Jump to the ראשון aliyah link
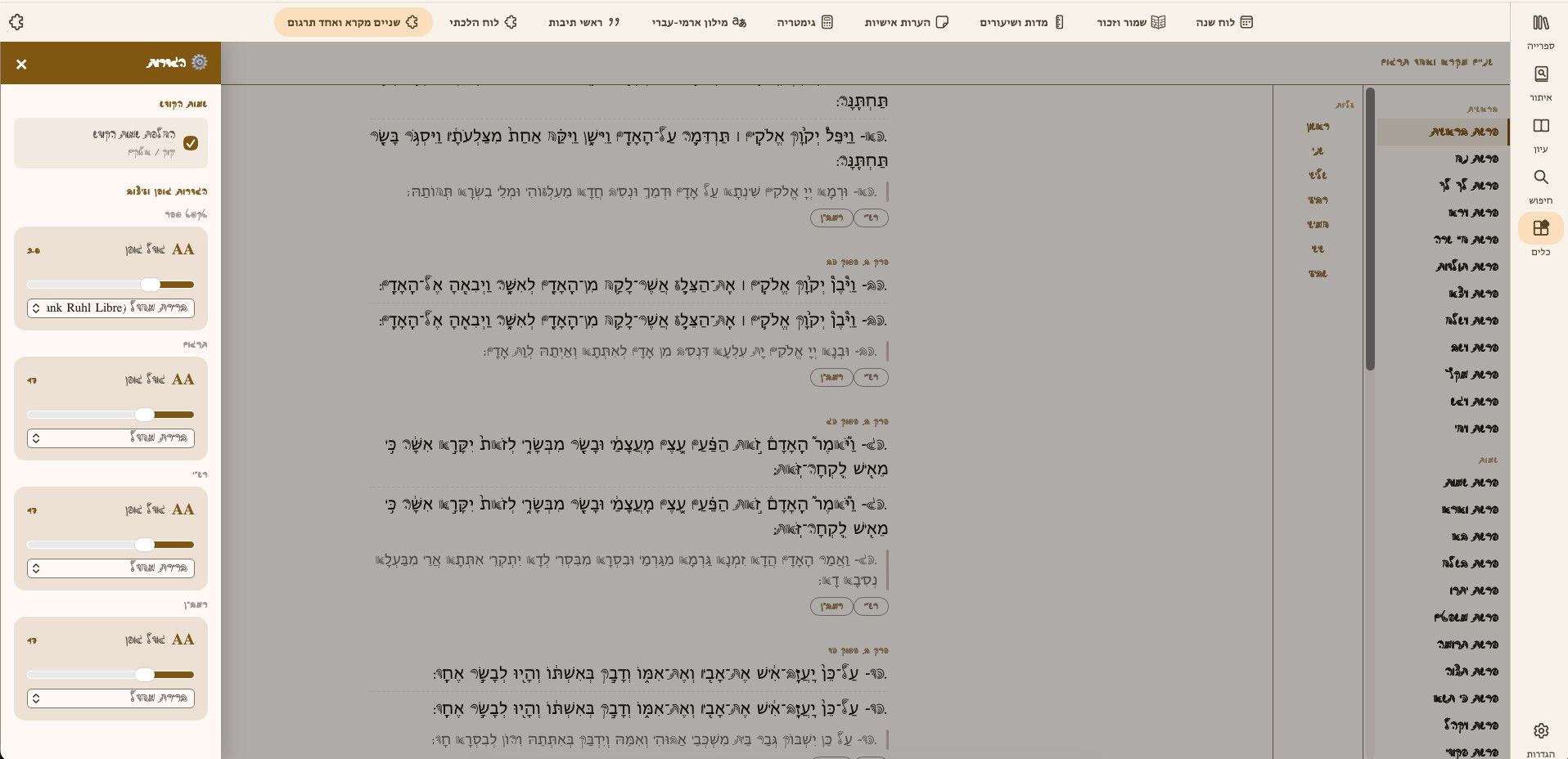1568x759 pixels. (1318, 127)
